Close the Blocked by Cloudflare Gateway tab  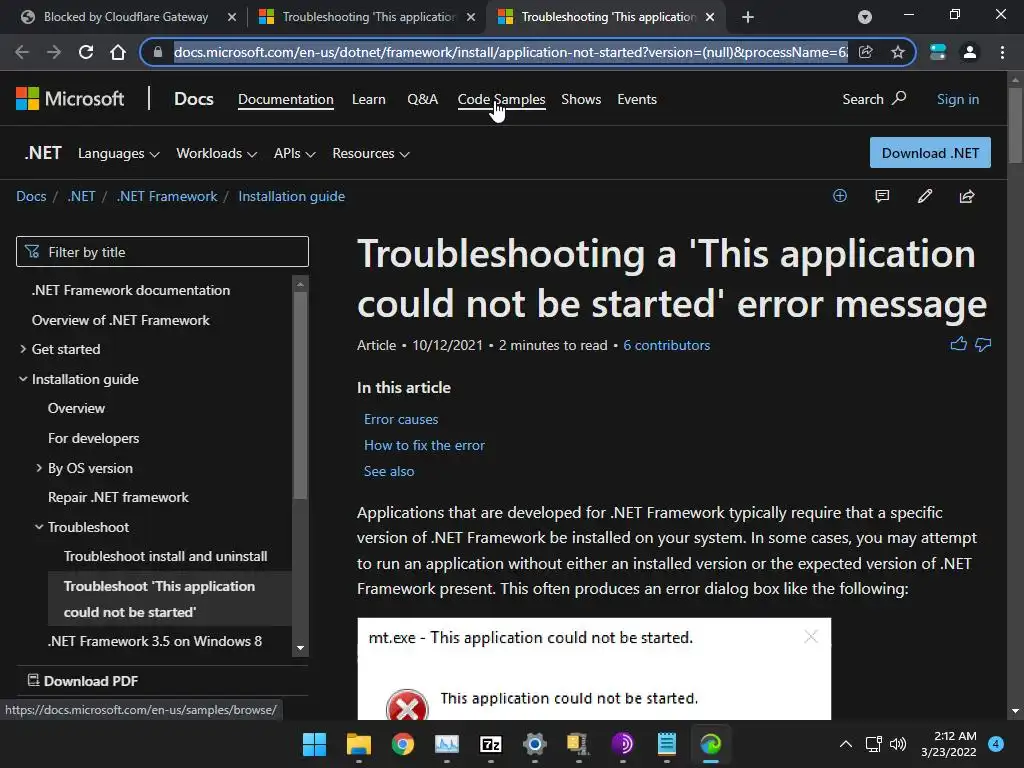click(x=231, y=17)
